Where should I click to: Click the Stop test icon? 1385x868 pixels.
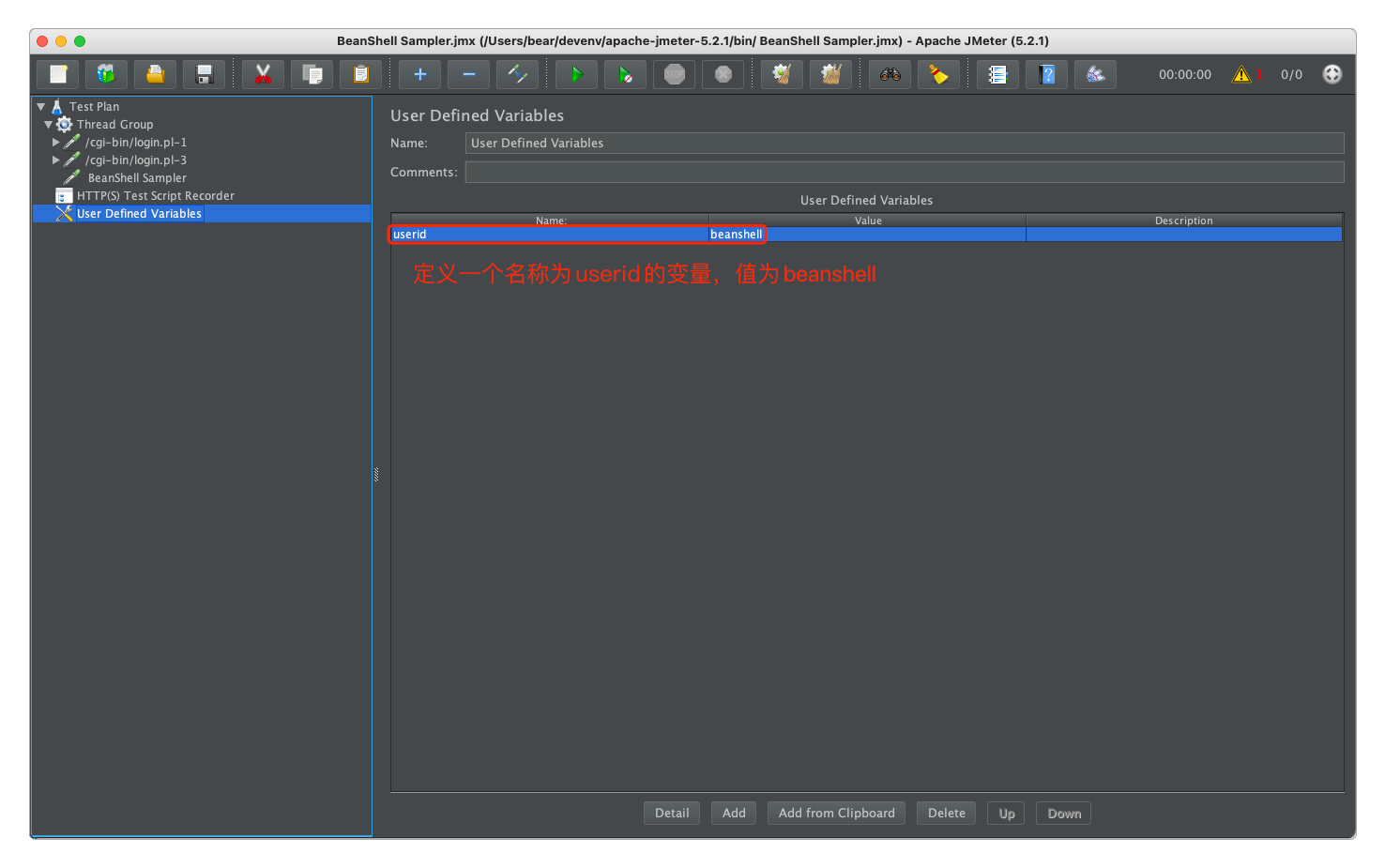click(675, 74)
